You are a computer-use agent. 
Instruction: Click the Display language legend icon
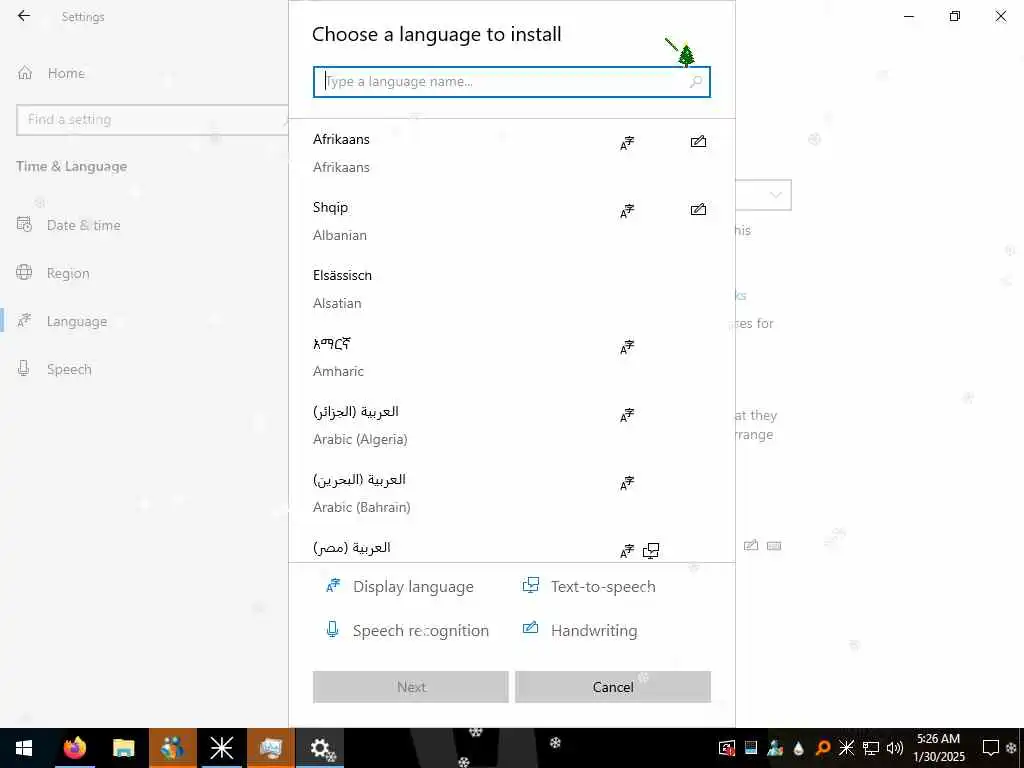(x=333, y=586)
